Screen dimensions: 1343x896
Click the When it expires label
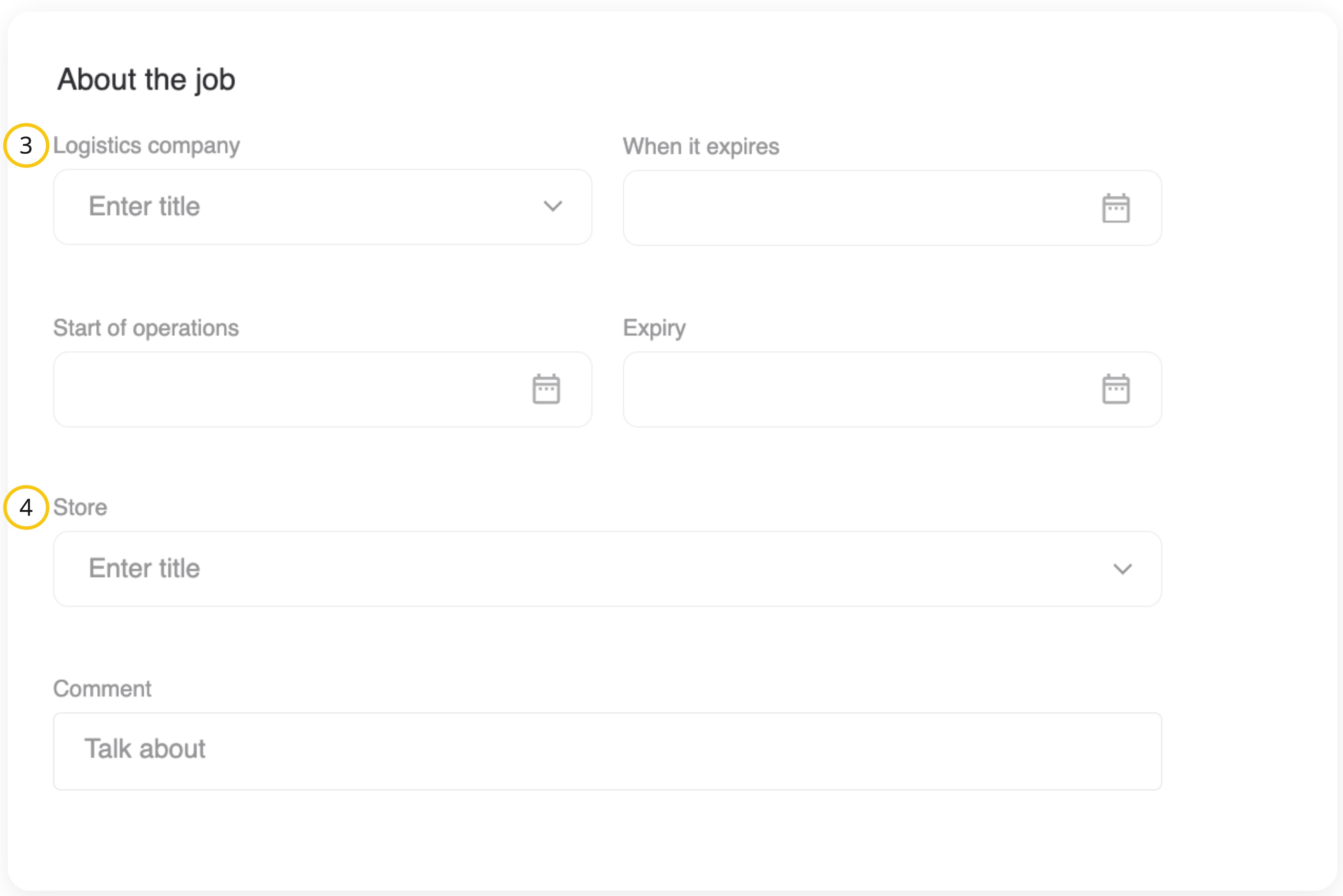[700, 147]
